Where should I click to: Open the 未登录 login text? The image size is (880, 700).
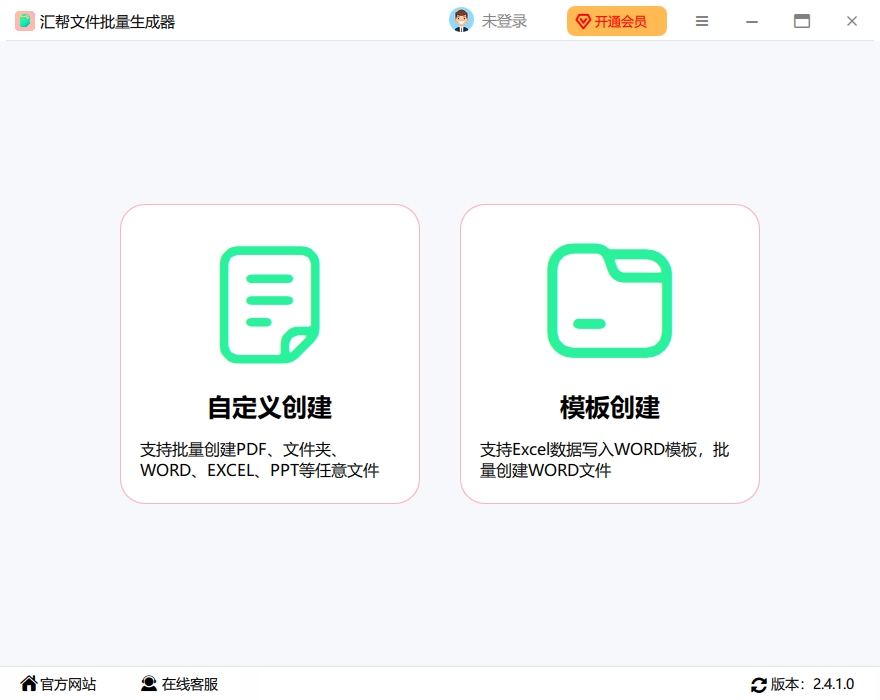(x=504, y=21)
